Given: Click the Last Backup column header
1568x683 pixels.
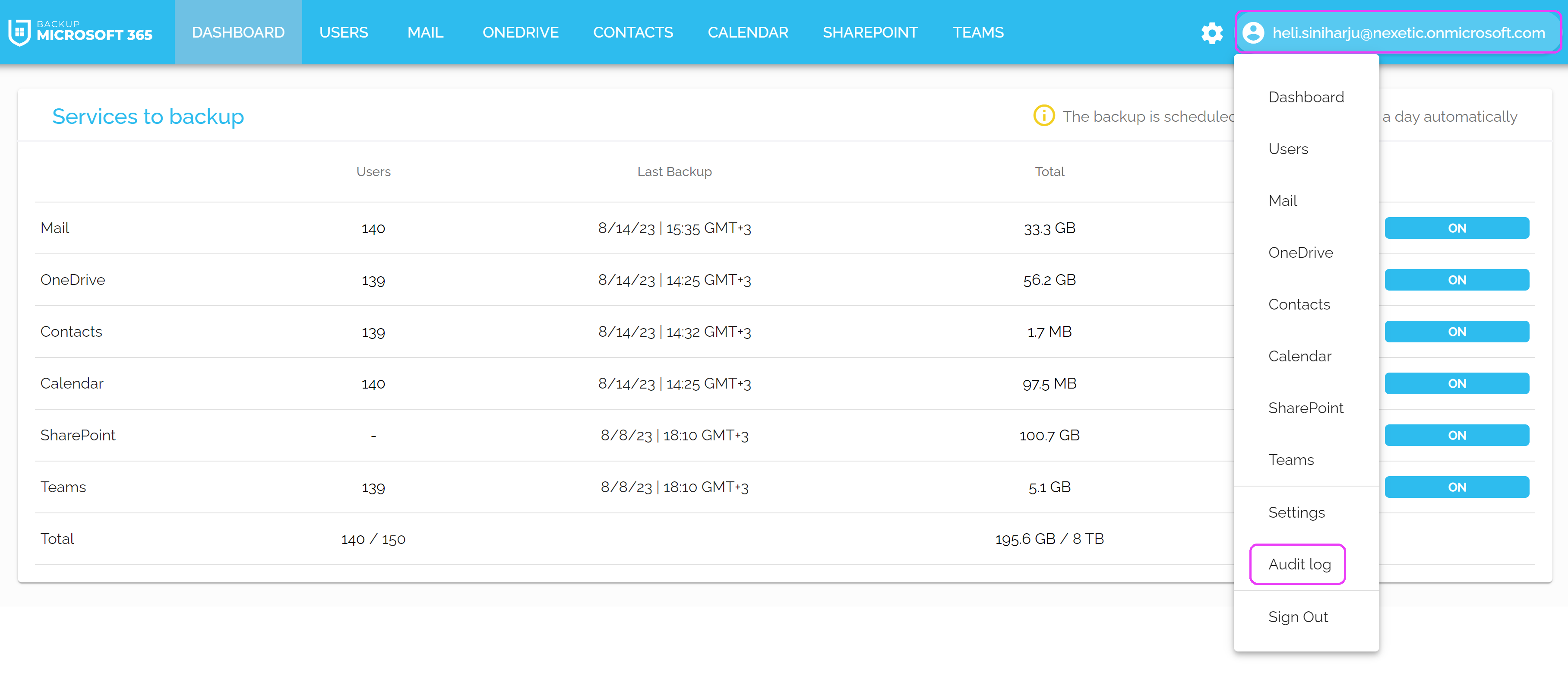Looking at the screenshot, I should (x=674, y=172).
